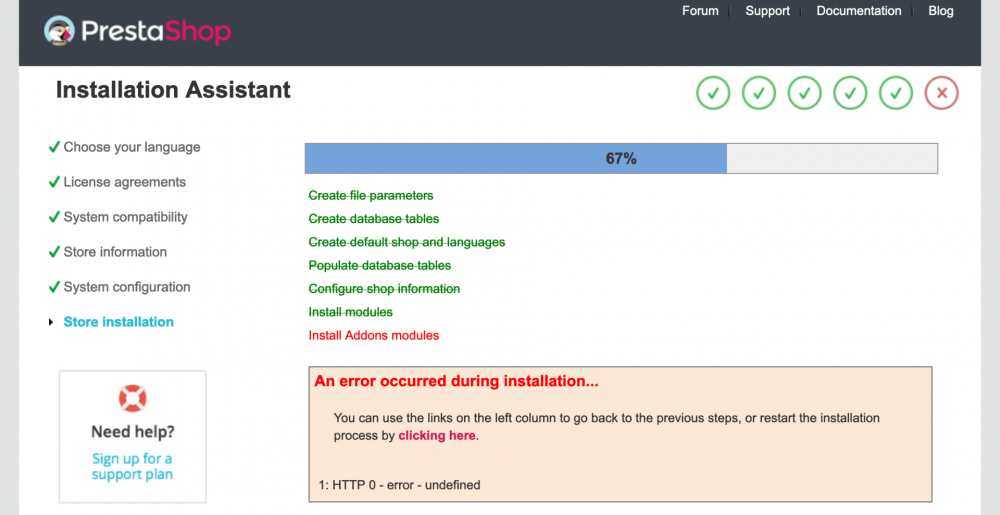Restart installation via clicking here link
This screenshot has height=515, width=1000.
(x=437, y=436)
